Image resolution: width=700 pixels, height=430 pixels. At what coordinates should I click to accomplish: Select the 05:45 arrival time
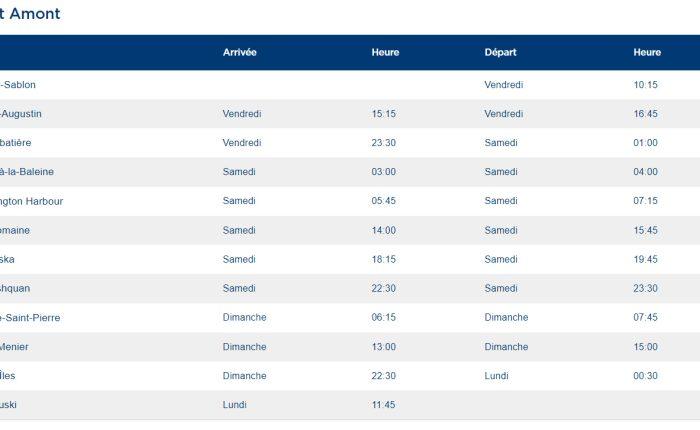tap(383, 201)
